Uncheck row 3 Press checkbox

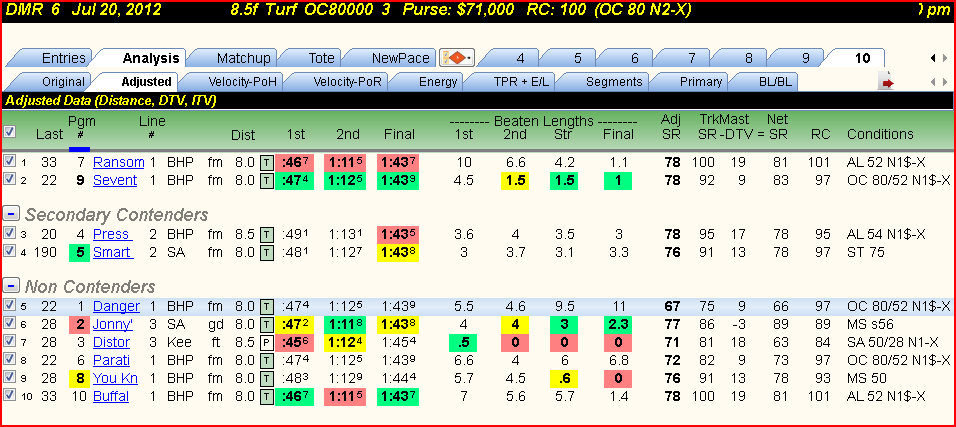pos(9,234)
